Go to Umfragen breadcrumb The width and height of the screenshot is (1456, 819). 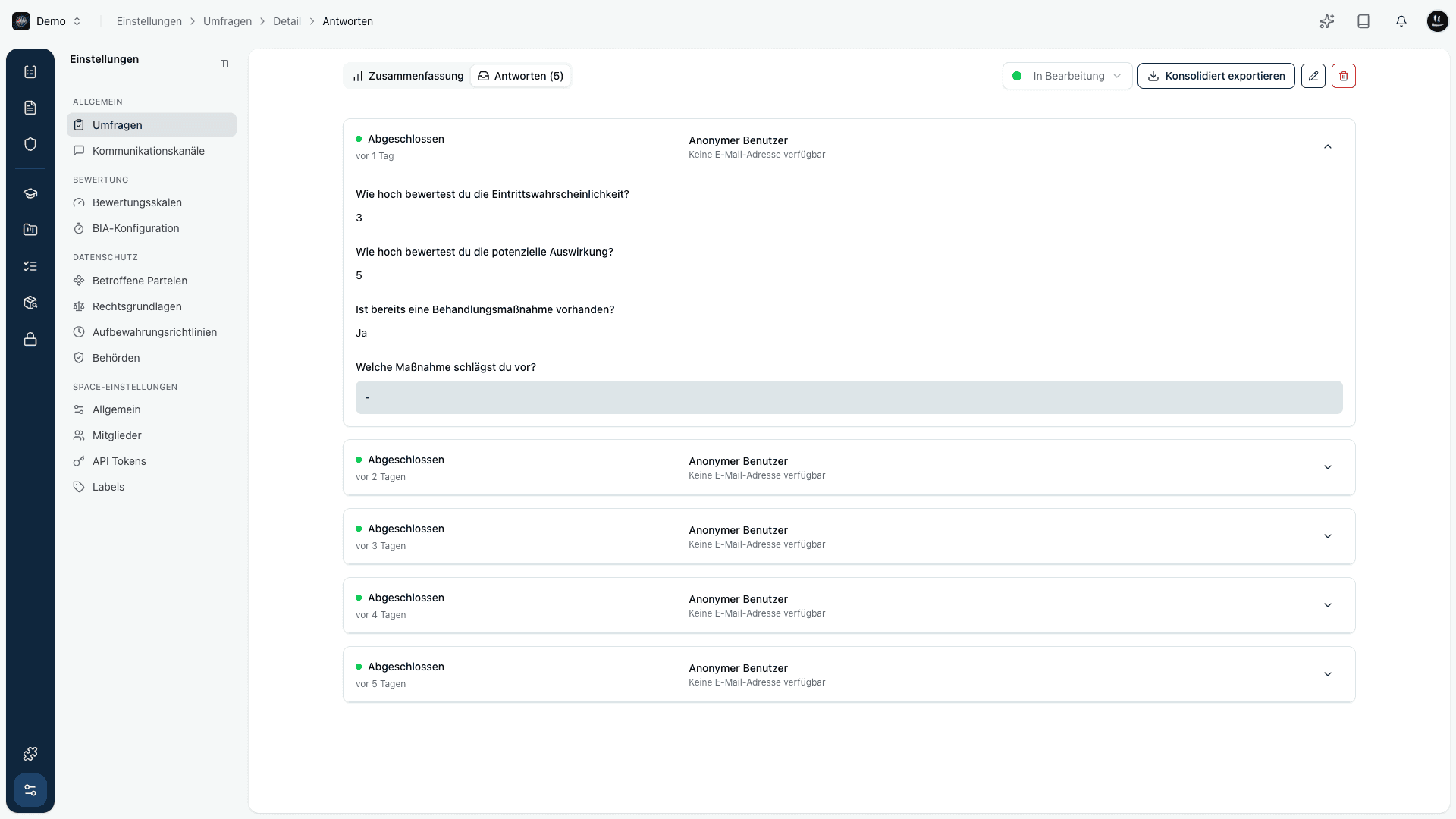(x=227, y=21)
